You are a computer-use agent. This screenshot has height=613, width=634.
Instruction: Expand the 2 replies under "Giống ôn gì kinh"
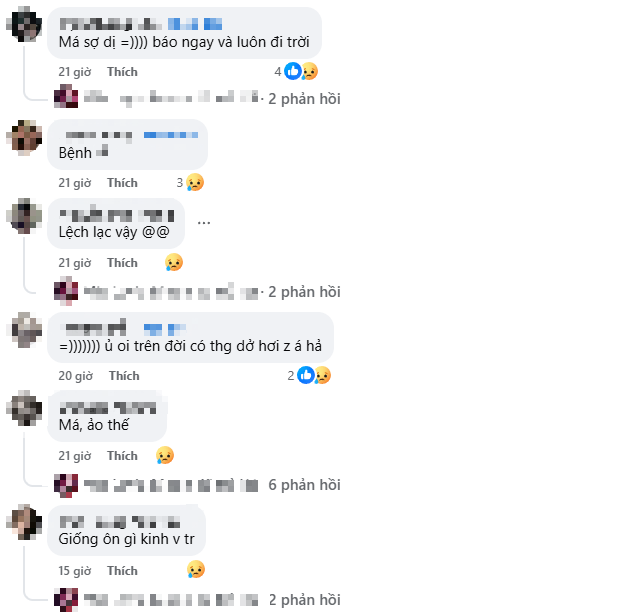pos(304,600)
